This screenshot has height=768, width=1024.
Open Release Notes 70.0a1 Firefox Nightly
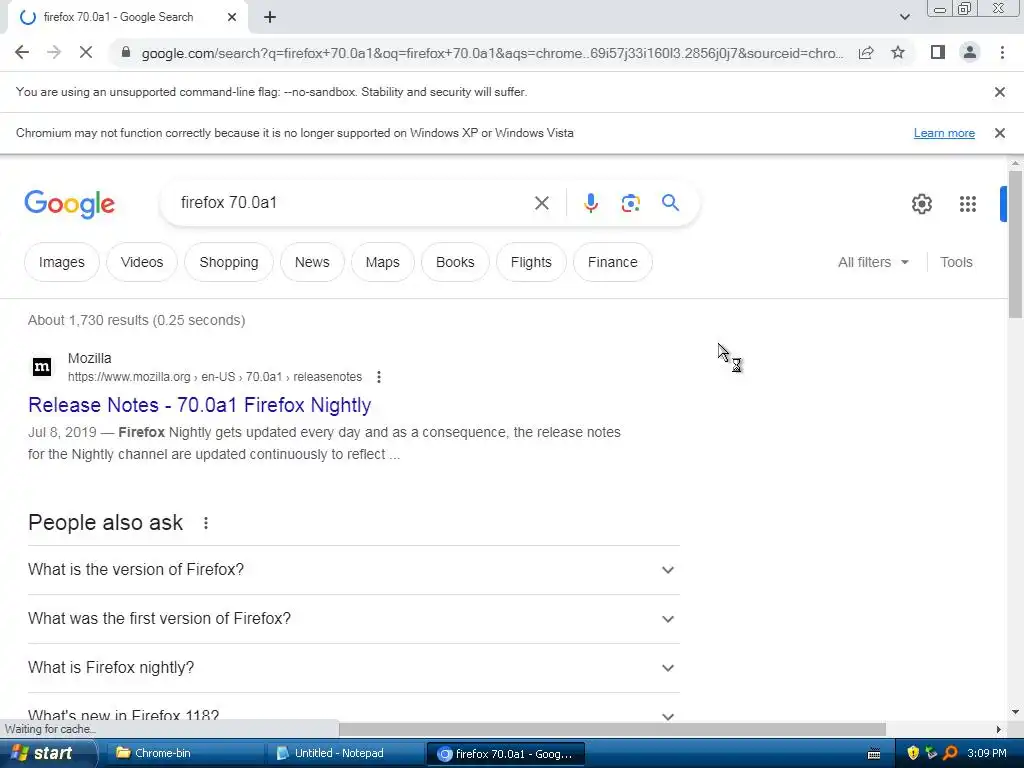200,405
